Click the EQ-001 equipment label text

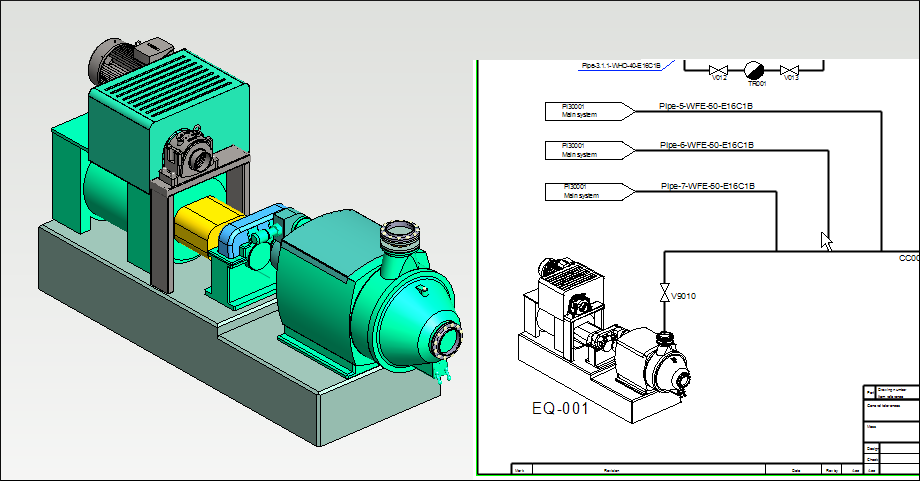pos(559,409)
